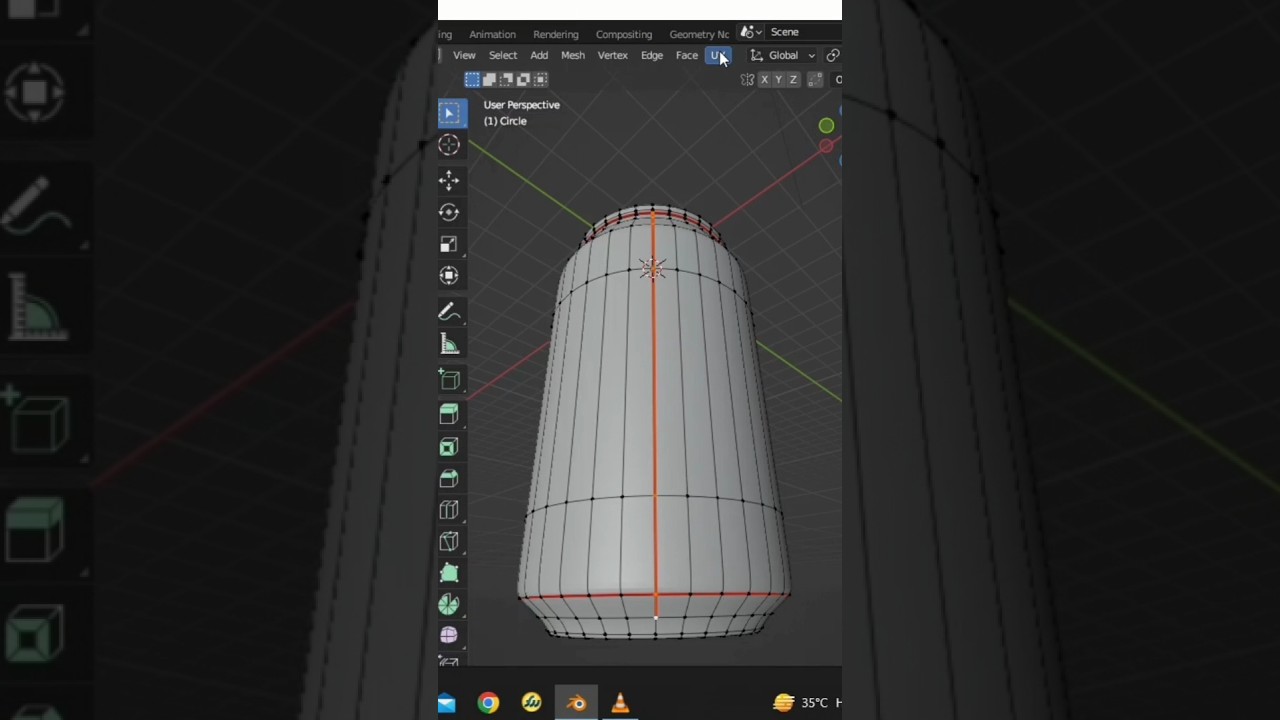Click the Blender taskbar icon
The image size is (1280, 720).
tap(577, 703)
